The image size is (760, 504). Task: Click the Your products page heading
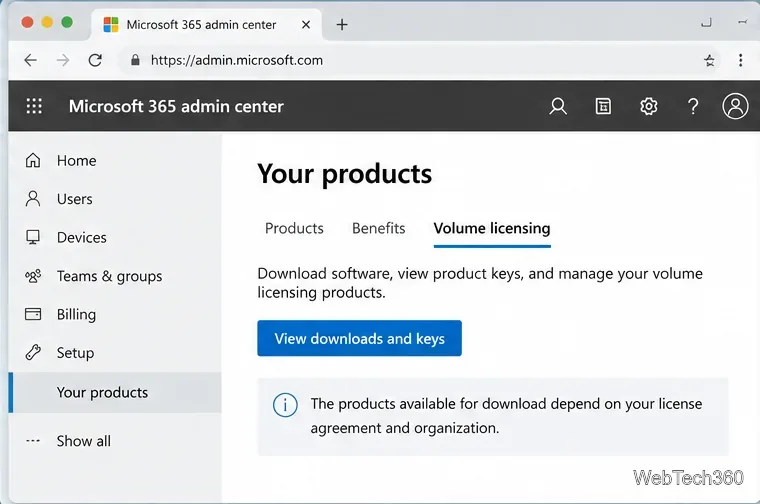(x=345, y=173)
